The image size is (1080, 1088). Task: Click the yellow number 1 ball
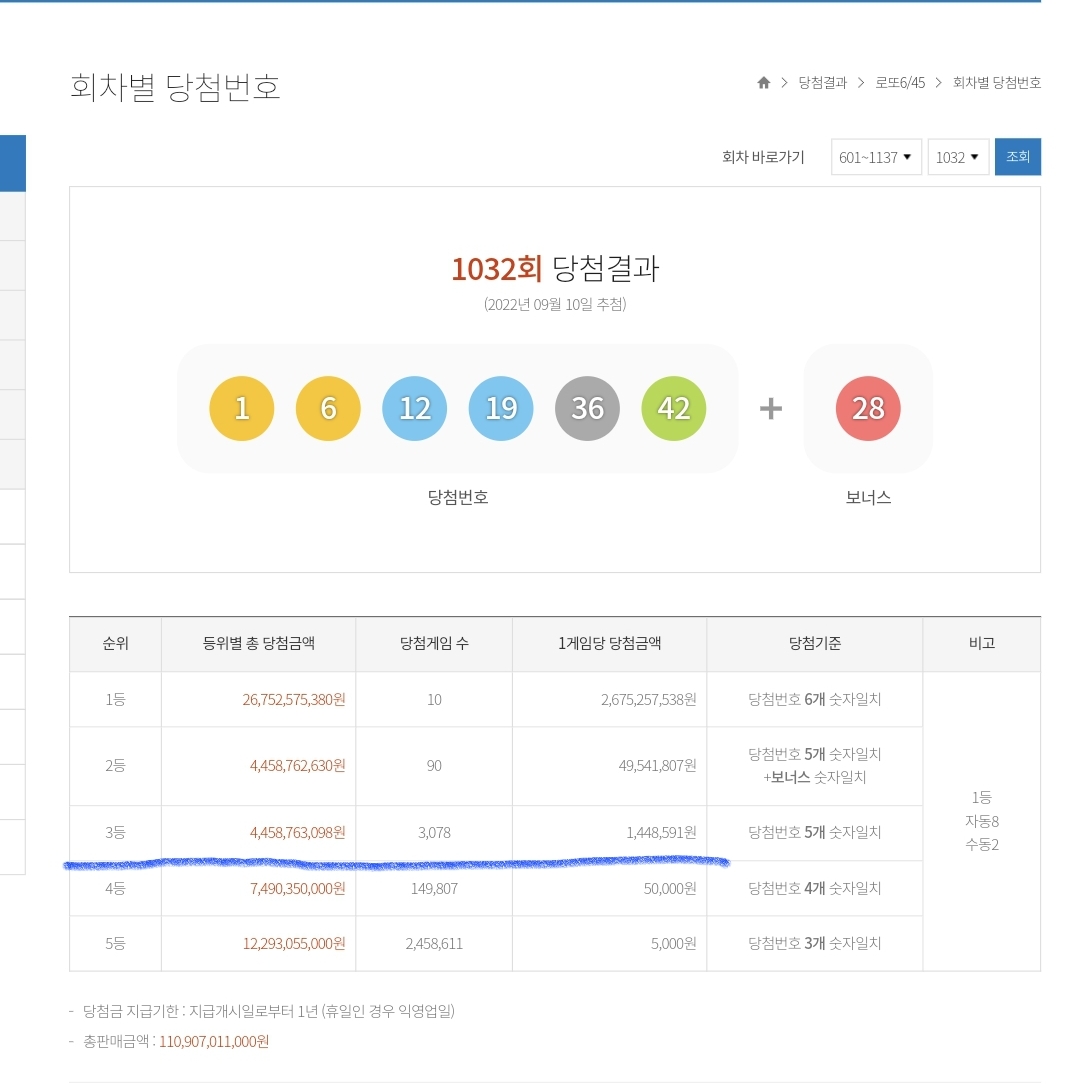241,408
